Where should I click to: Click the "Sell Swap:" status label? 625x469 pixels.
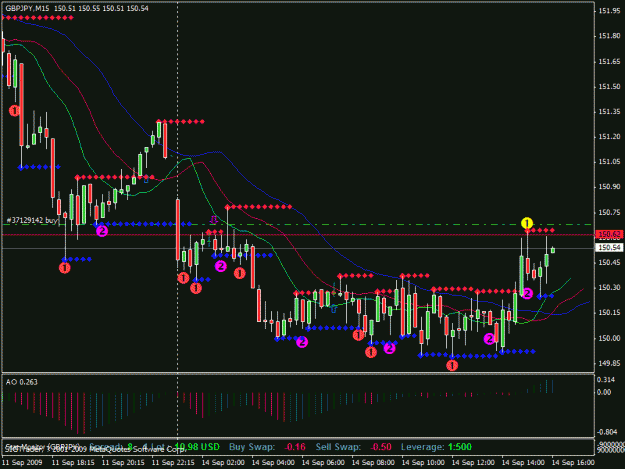[338, 447]
